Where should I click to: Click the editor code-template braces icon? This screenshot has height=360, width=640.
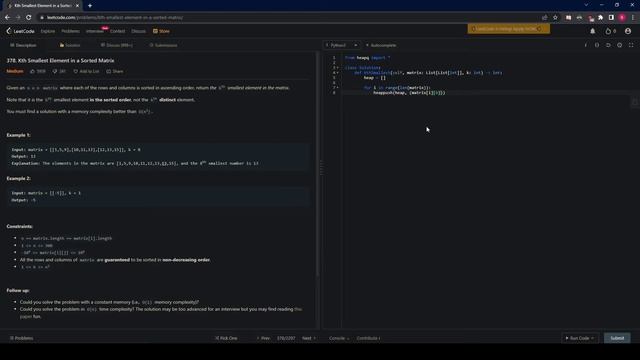[x=597, y=45]
